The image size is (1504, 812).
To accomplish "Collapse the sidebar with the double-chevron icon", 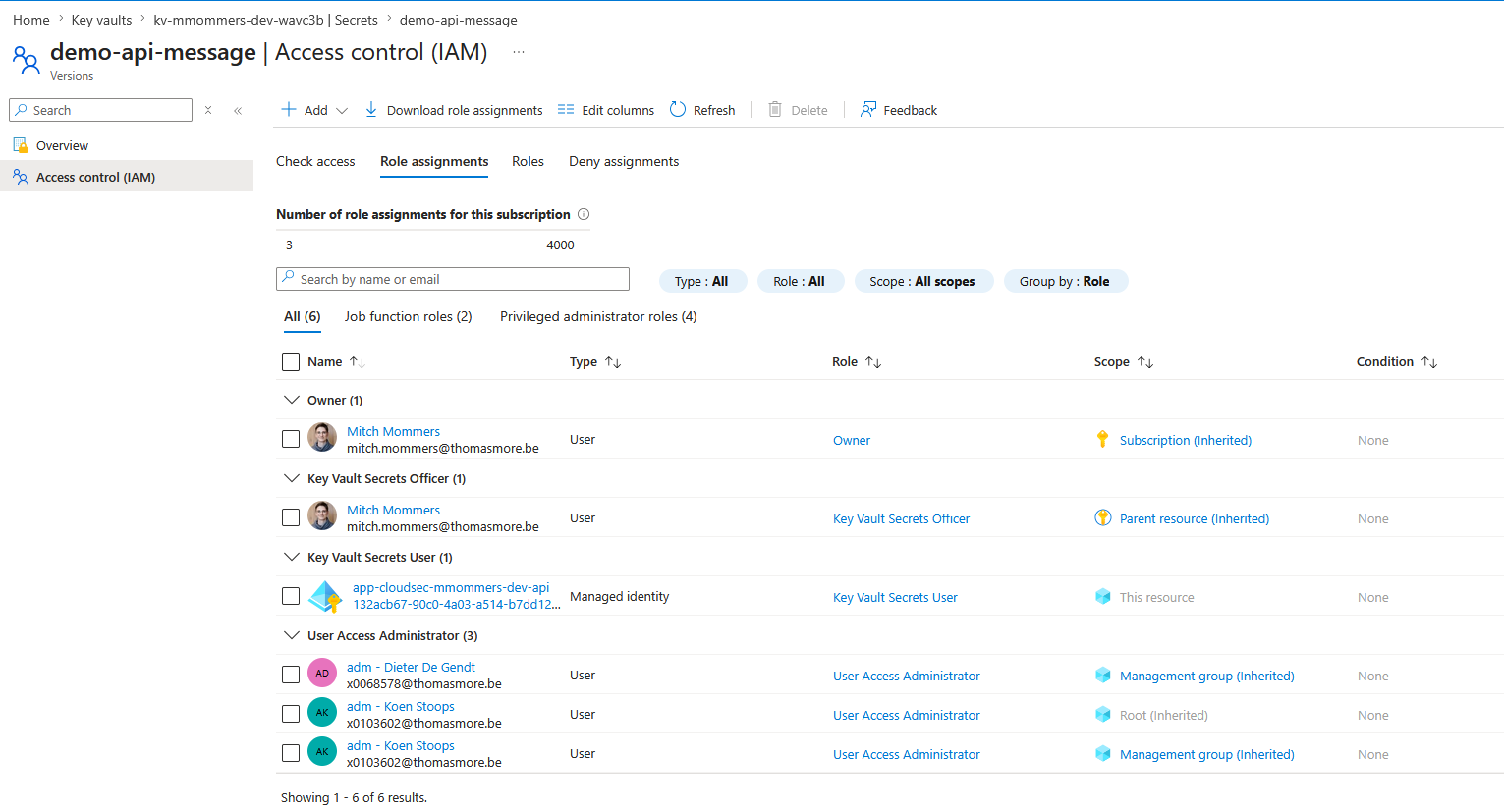I will click(x=238, y=111).
